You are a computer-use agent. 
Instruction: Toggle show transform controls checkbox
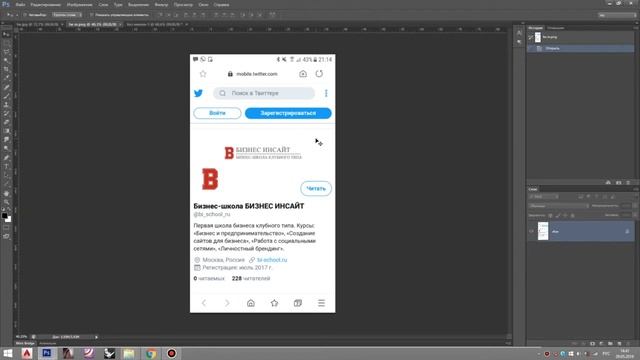pos(91,15)
